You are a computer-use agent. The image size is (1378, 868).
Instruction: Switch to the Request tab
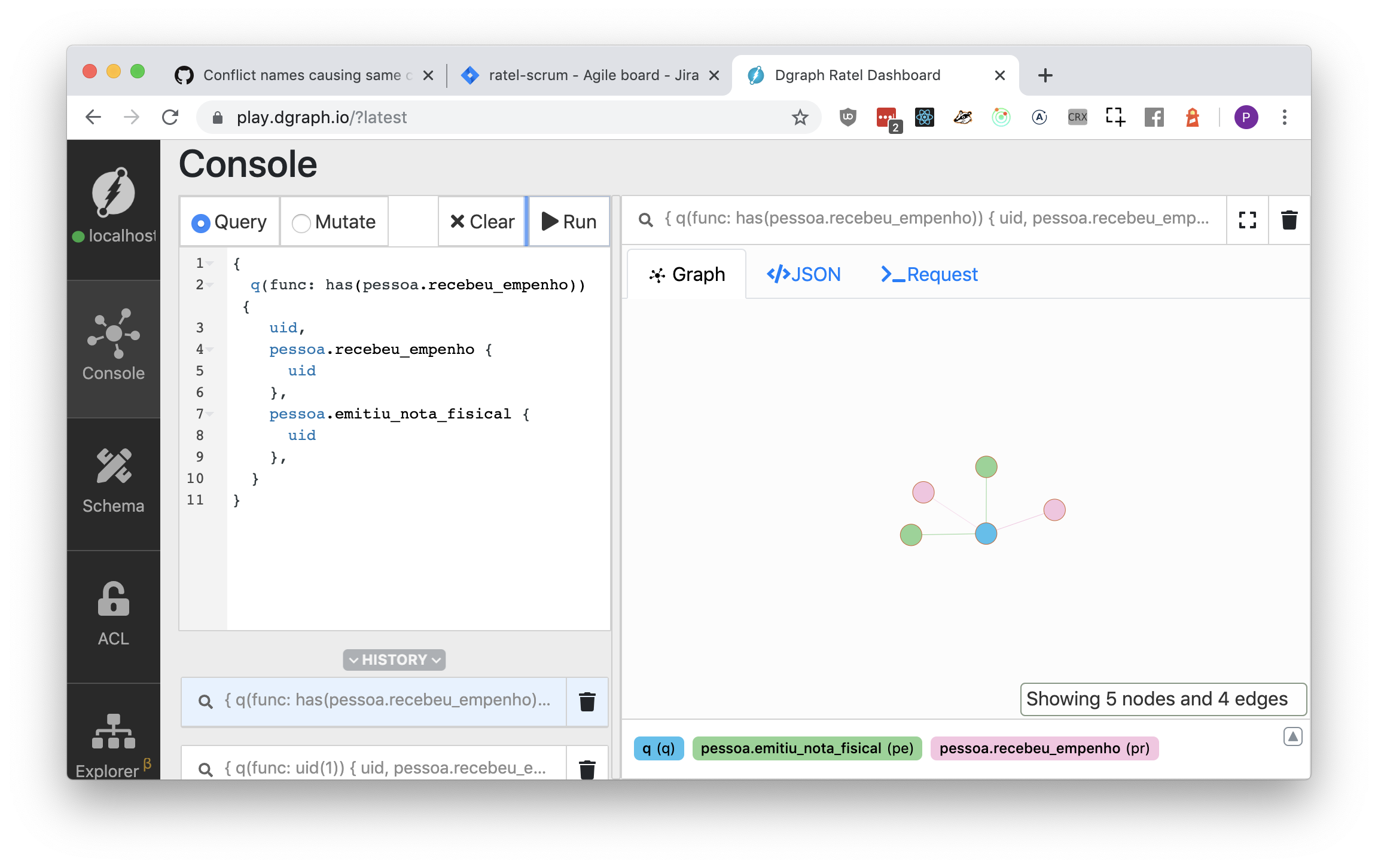click(x=929, y=274)
